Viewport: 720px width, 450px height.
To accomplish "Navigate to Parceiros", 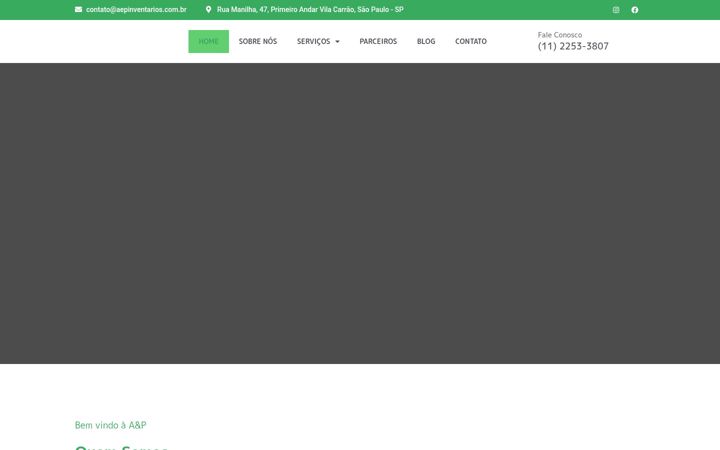I will click(378, 41).
